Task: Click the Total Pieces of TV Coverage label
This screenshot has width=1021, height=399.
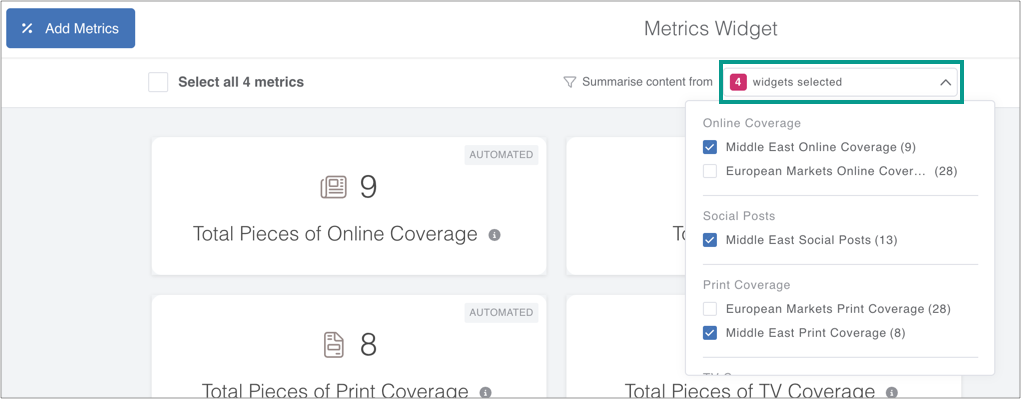Action: click(749, 391)
